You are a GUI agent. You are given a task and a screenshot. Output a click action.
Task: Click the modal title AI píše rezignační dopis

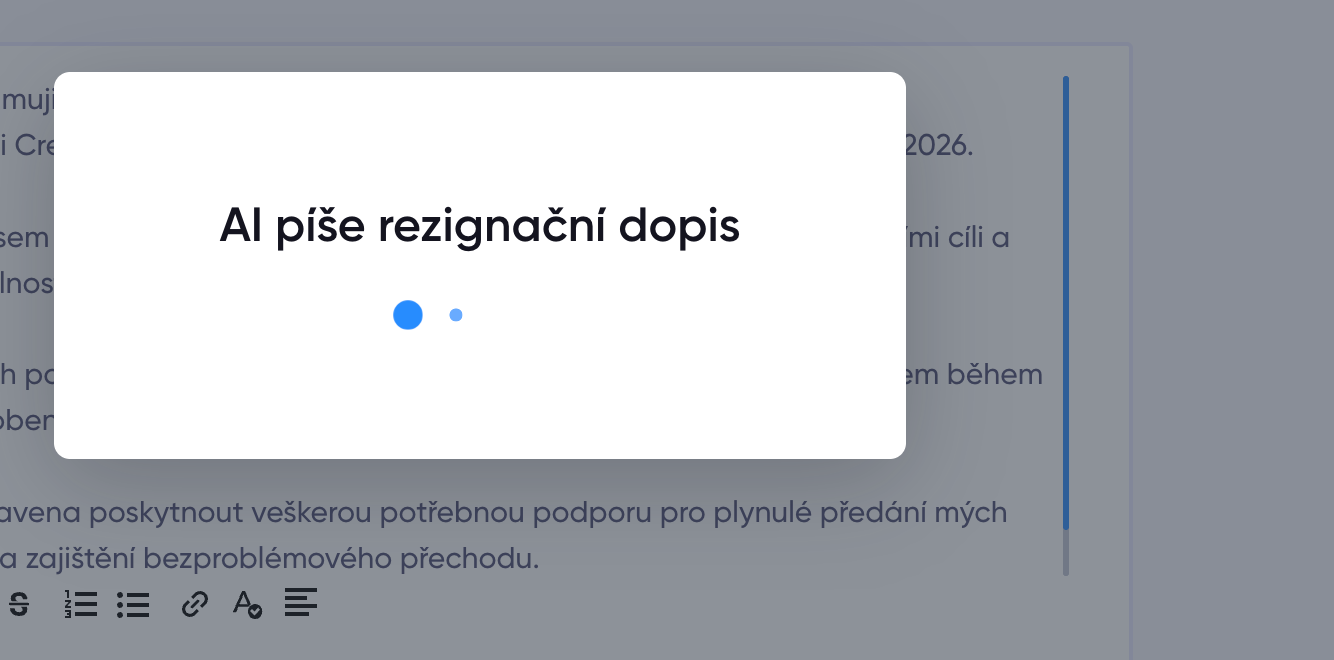tap(479, 226)
